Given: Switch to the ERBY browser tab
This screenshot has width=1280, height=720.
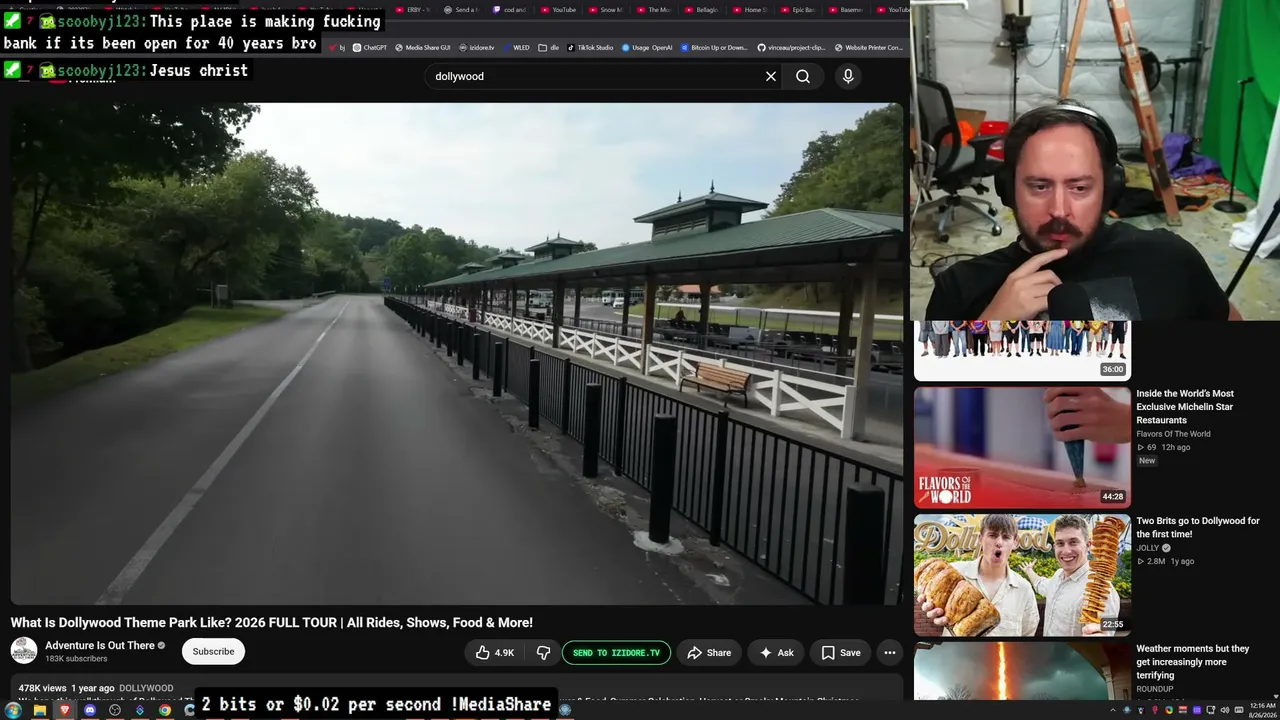Looking at the screenshot, I should 413,10.
